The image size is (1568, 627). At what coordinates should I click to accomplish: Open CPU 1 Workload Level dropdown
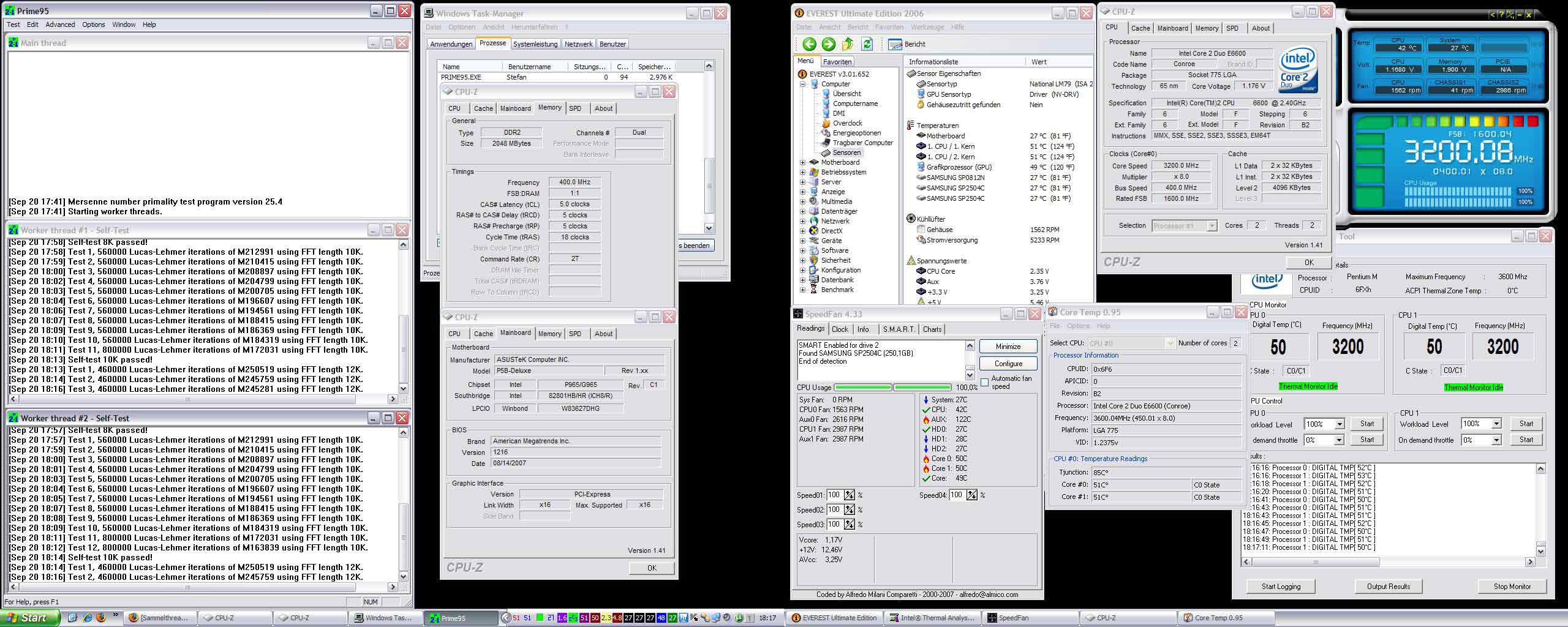[x=1496, y=424]
